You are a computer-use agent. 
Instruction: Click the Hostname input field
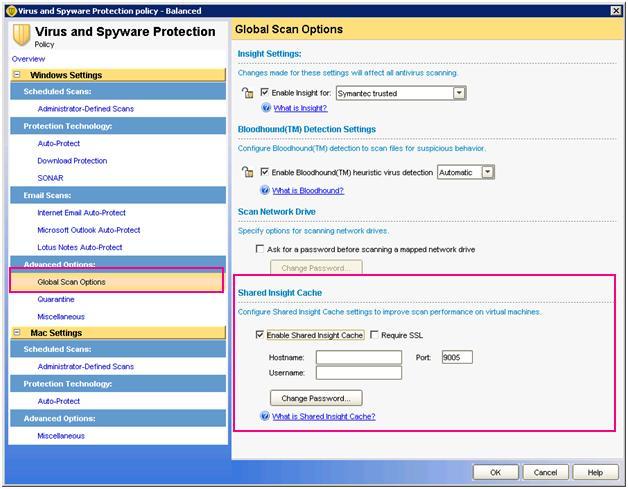359,357
